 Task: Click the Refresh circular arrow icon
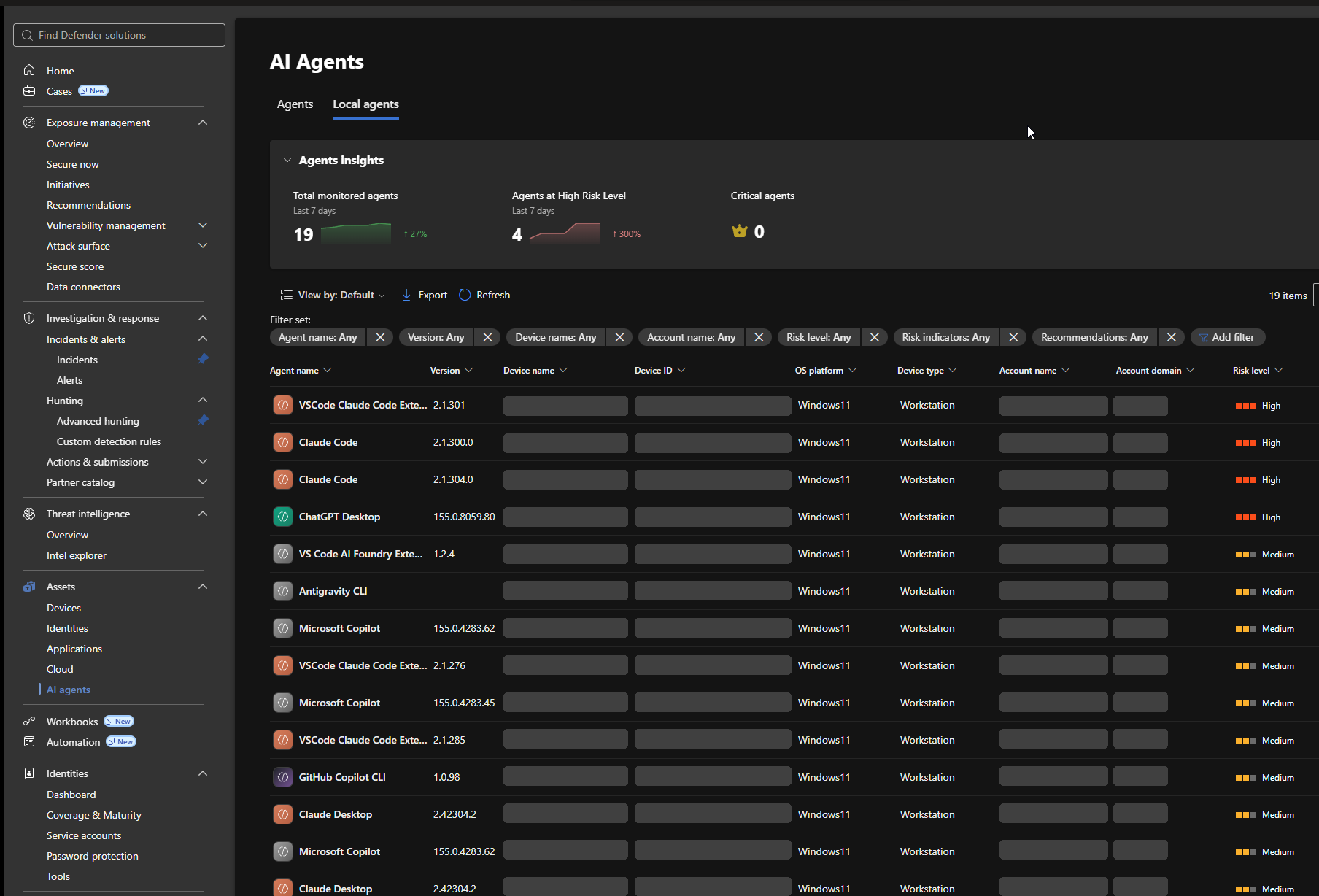coord(465,295)
